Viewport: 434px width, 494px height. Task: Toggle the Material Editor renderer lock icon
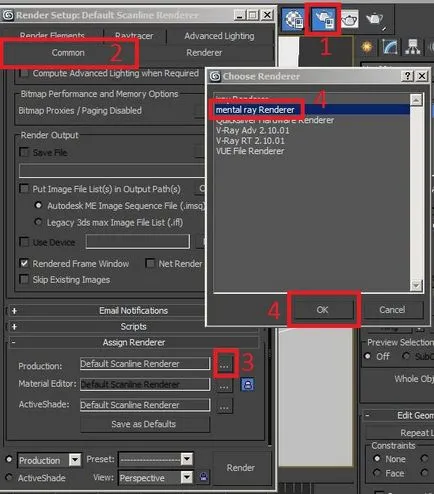pyautogui.click(x=247, y=384)
